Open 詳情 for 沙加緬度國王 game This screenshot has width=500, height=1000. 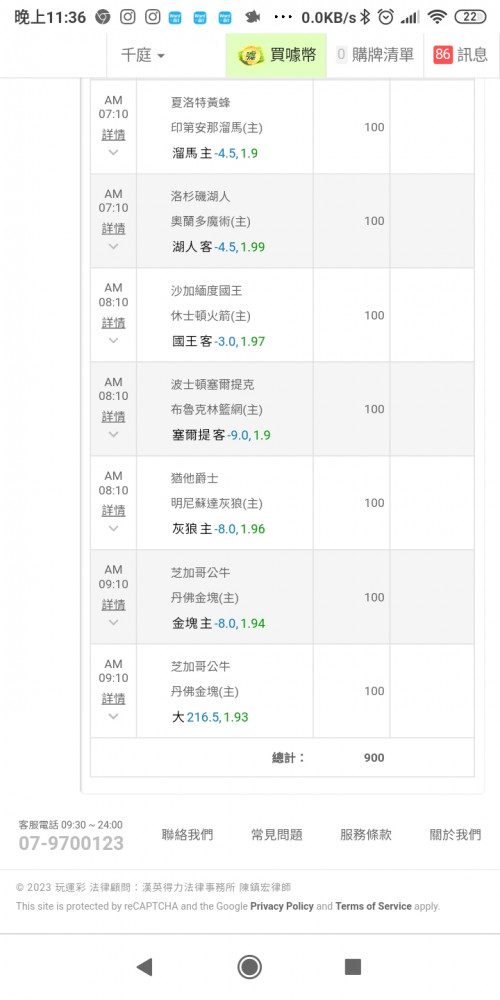[114, 323]
